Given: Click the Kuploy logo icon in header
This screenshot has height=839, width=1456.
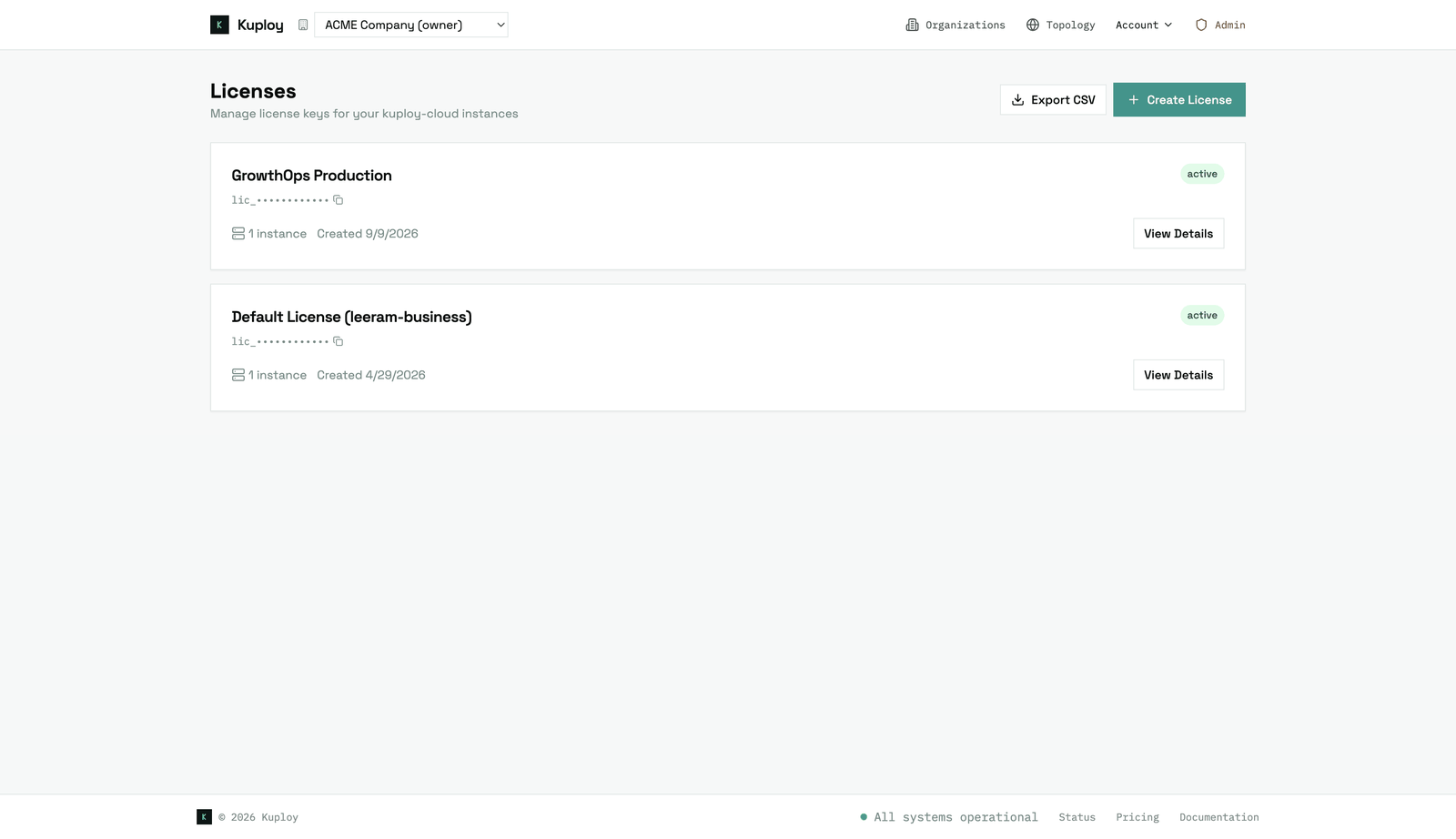Looking at the screenshot, I should 219,25.
